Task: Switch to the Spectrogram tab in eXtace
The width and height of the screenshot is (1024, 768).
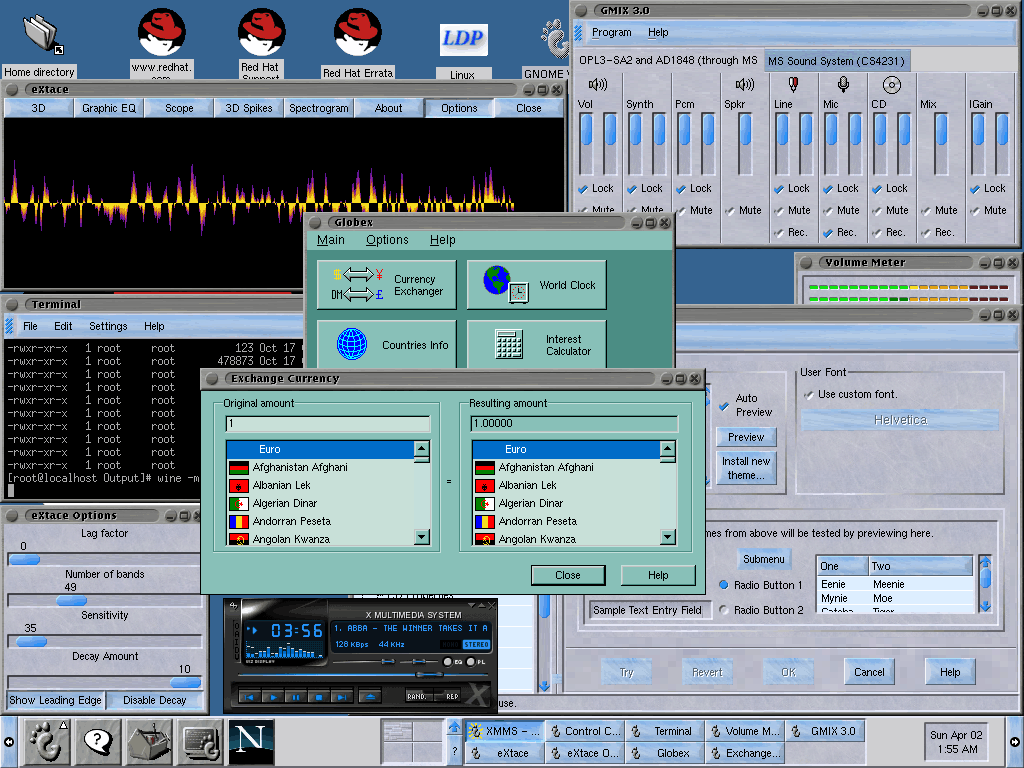Action: pos(319,108)
